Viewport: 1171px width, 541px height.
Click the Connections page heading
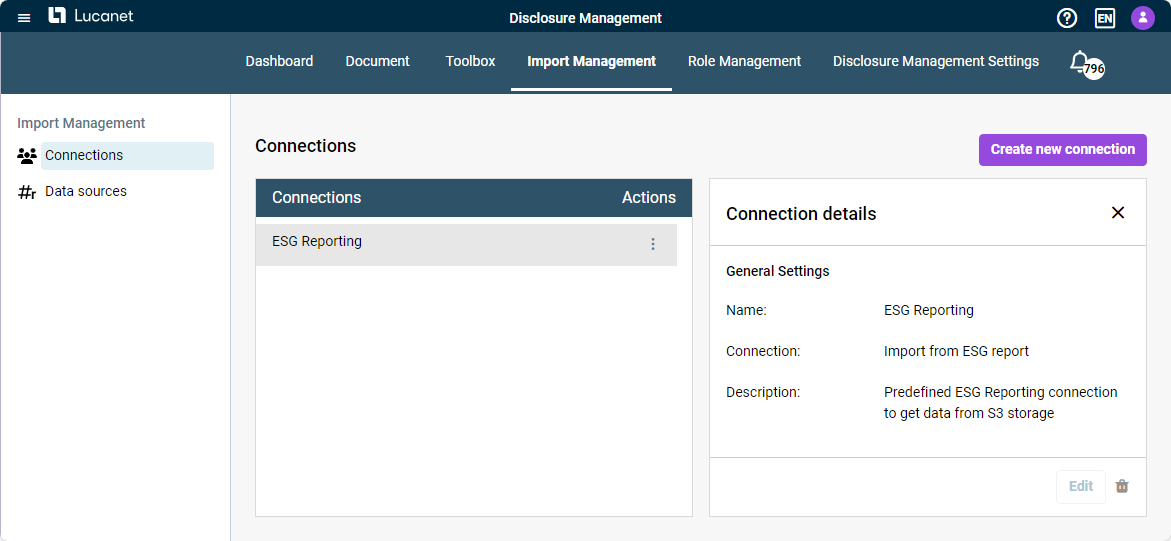305,146
